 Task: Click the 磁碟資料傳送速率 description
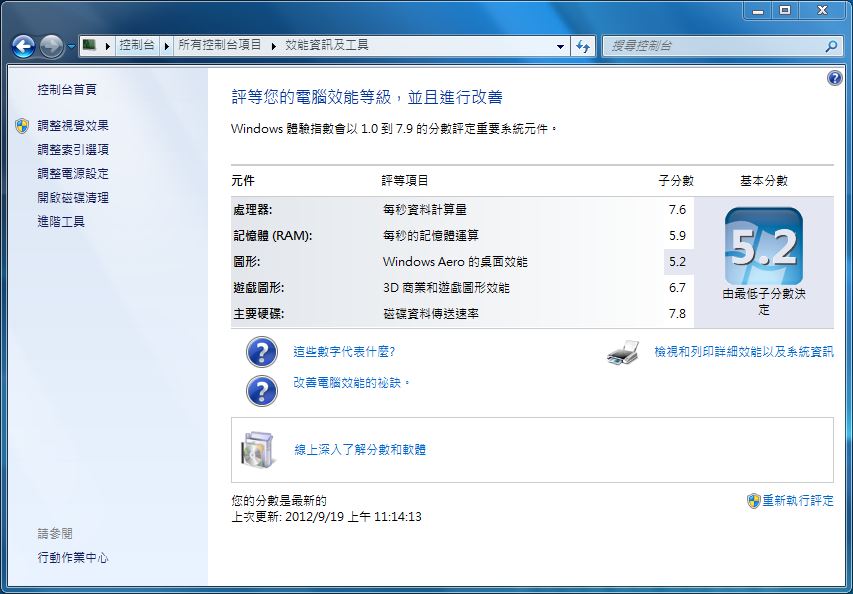coord(431,314)
